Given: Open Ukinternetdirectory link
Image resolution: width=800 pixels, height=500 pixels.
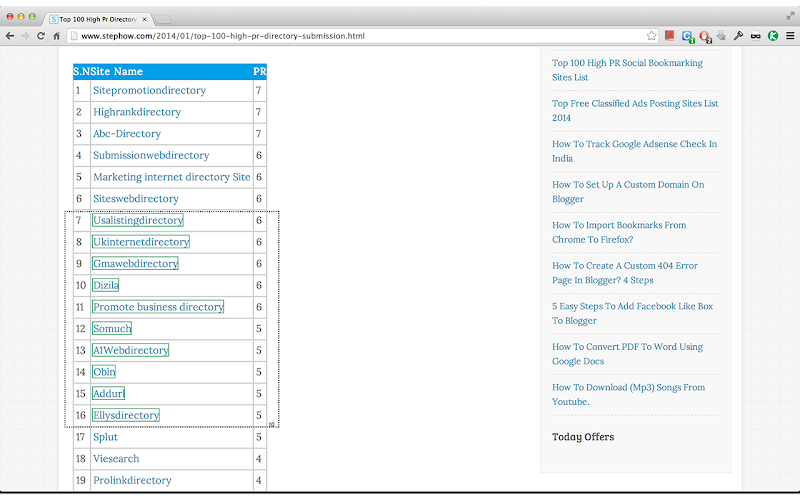Looking at the screenshot, I should point(141,242).
